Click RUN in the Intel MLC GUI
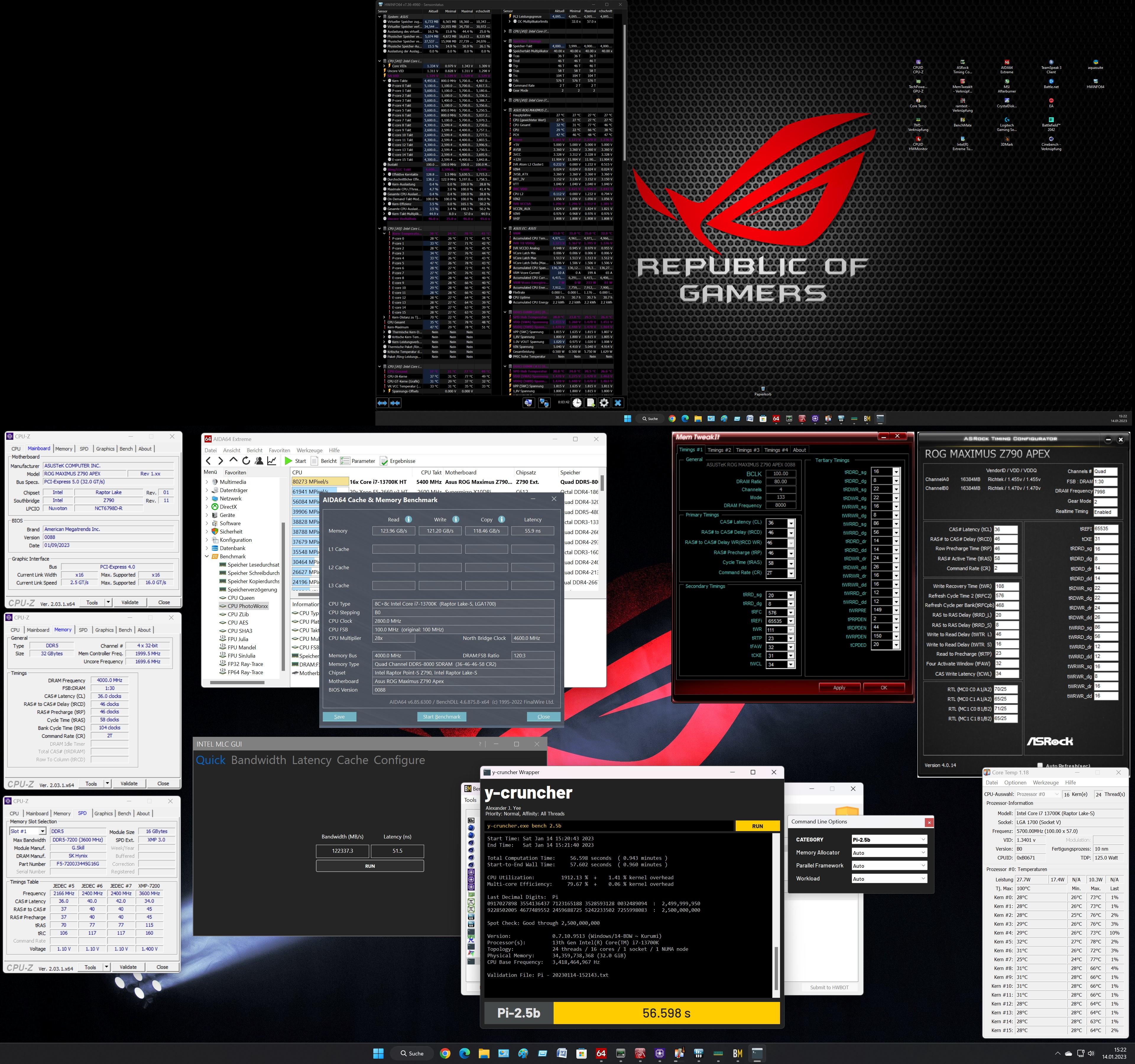Image resolution: width=1135 pixels, height=1064 pixels. pos(370,866)
